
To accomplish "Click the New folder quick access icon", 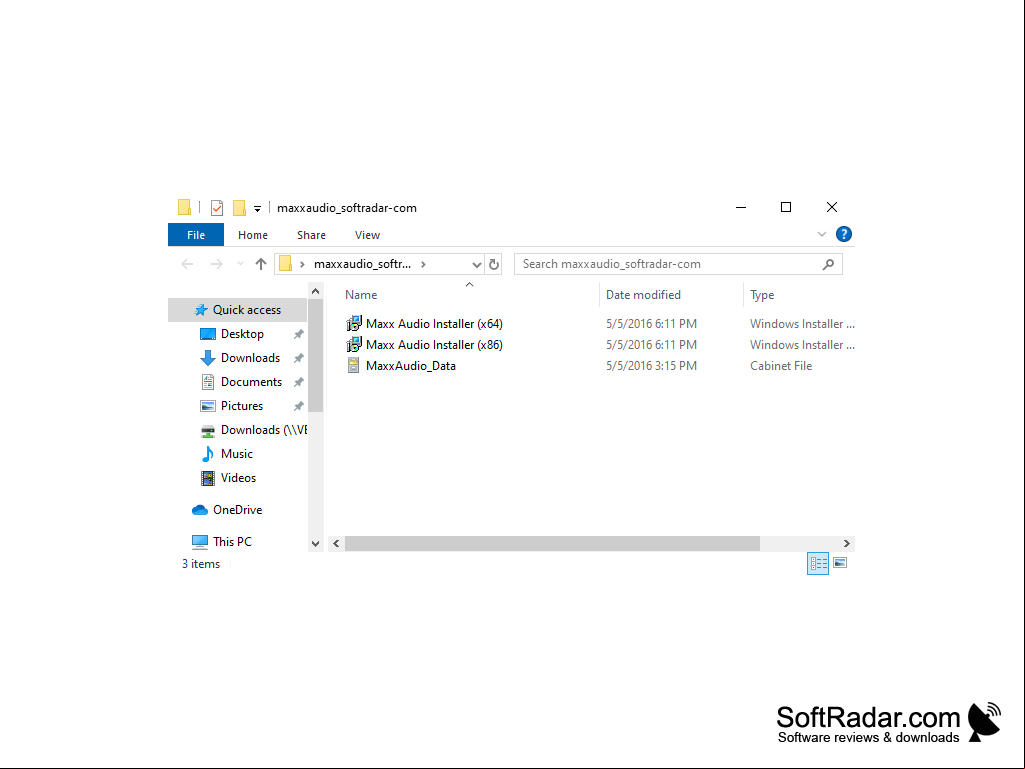I will (x=239, y=208).
